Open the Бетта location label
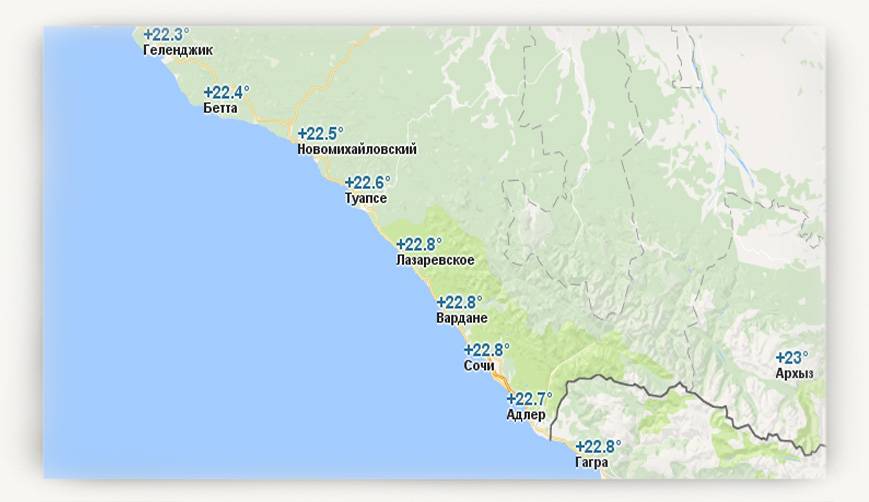 tap(220, 108)
